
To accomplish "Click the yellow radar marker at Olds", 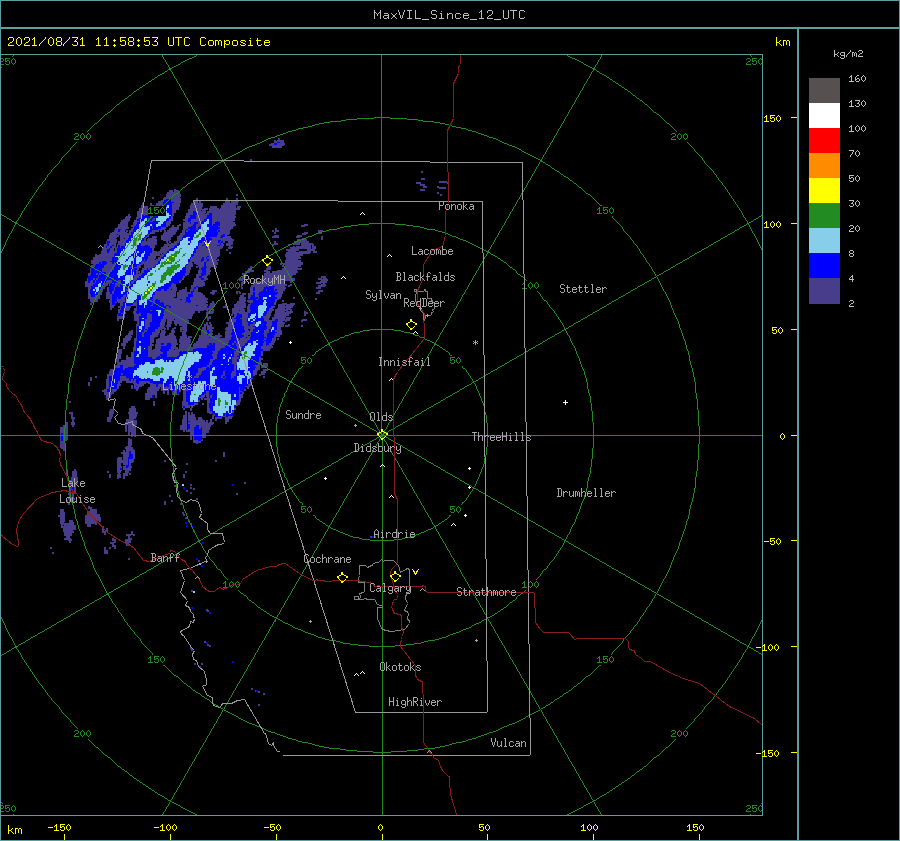I will tap(382, 435).
